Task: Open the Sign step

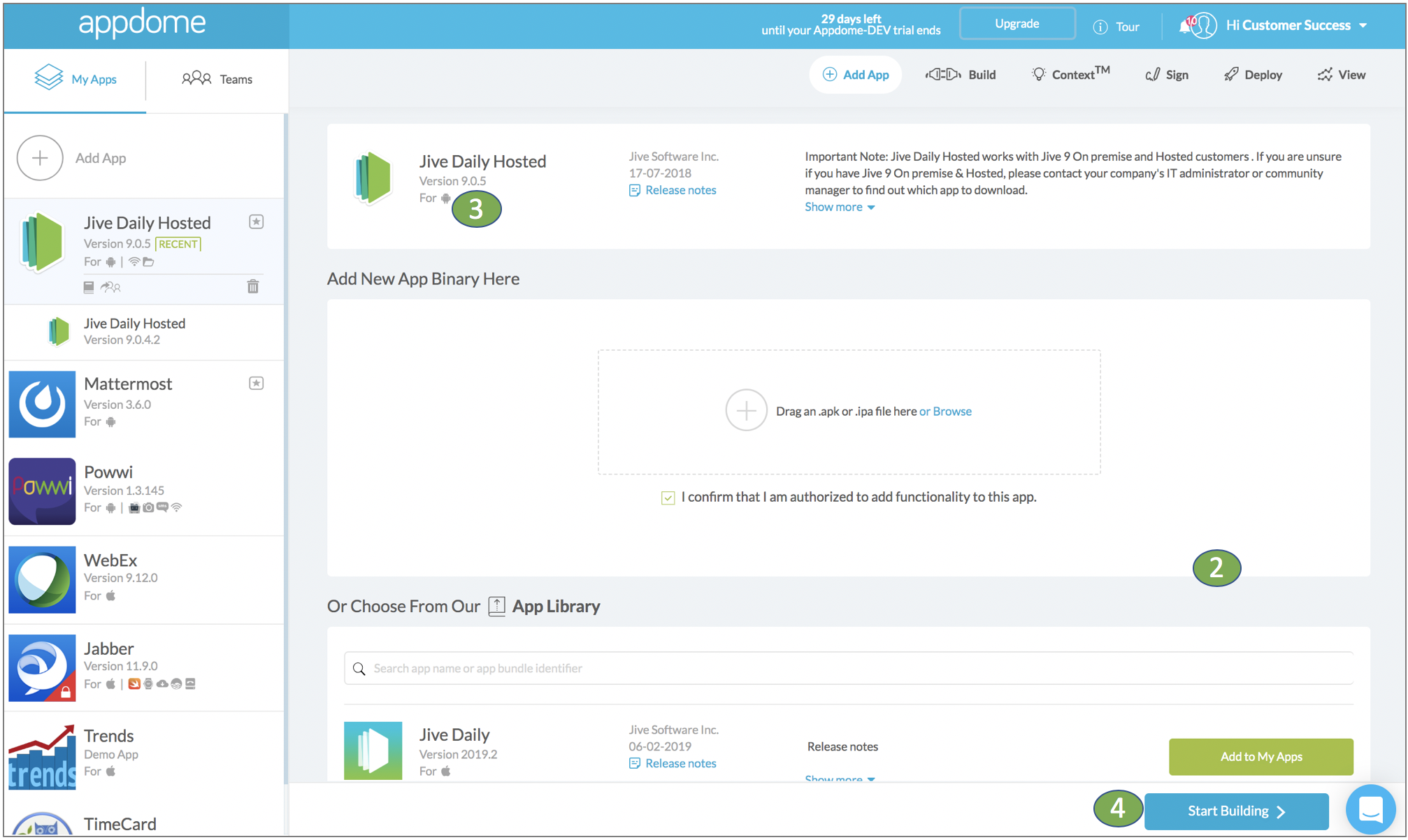Action: pyautogui.click(x=1167, y=75)
